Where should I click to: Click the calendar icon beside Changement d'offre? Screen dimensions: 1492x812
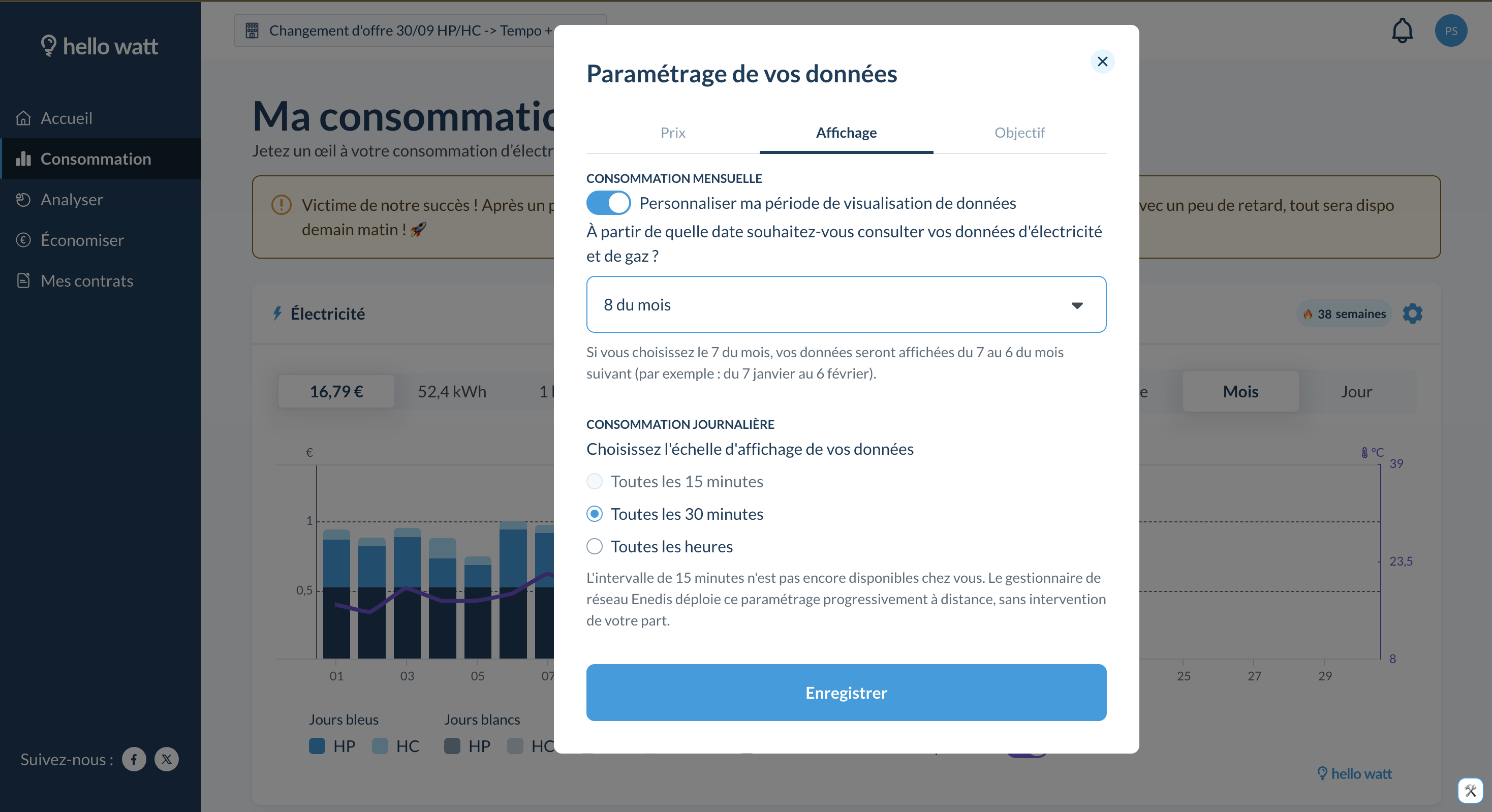(x=252, y=30)
